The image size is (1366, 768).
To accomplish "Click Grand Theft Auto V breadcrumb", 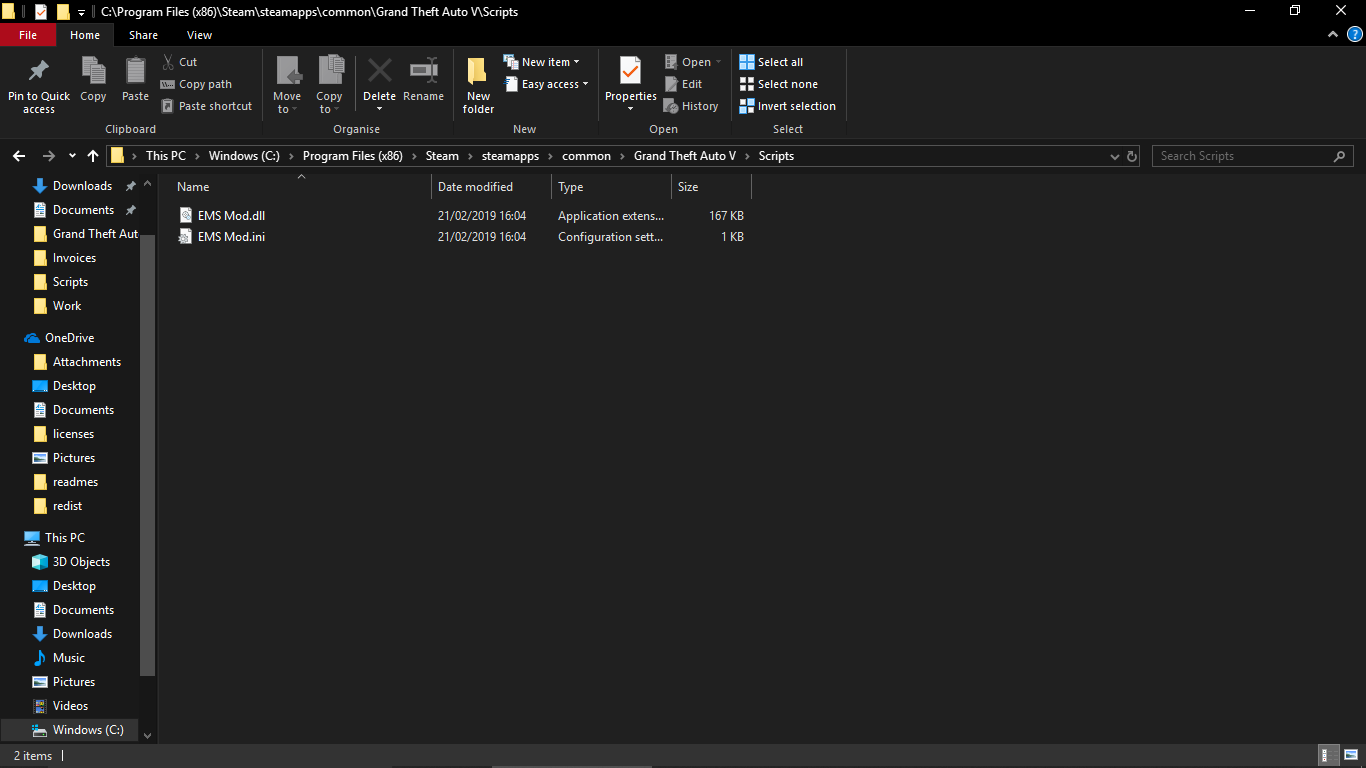I will point(685,156).
